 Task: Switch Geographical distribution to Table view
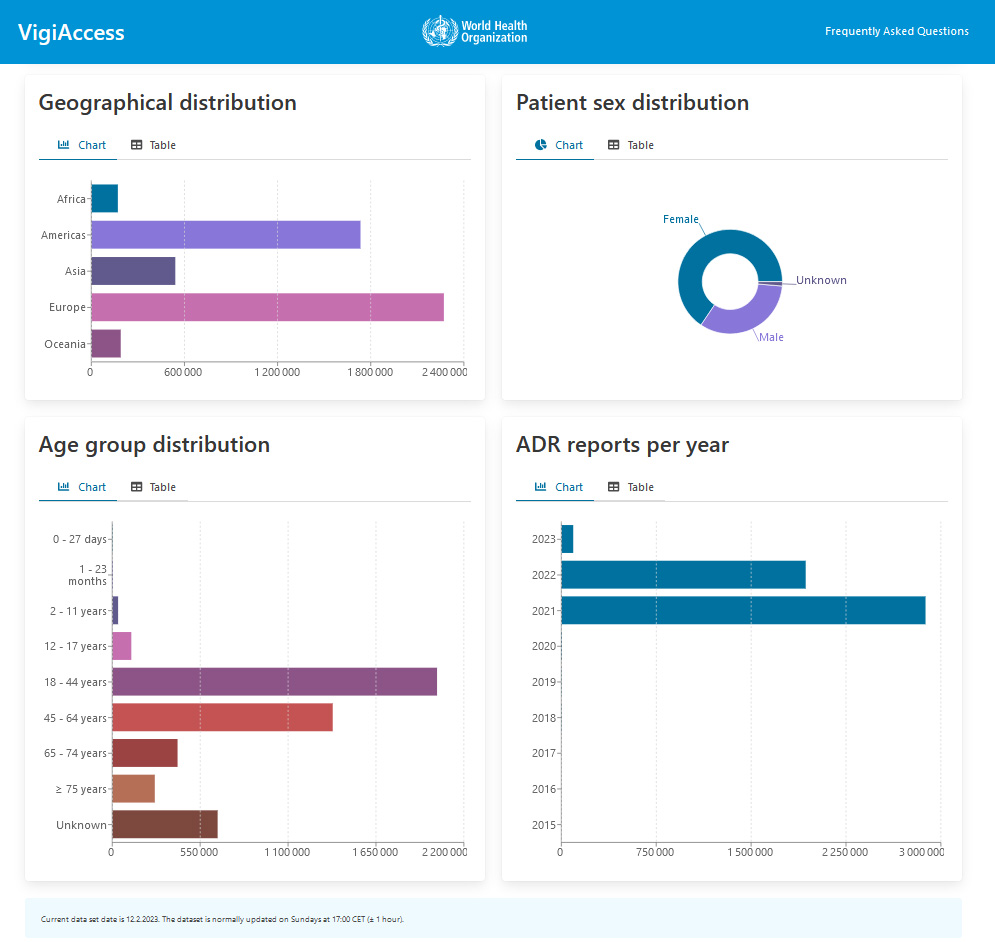coord(153,145)
